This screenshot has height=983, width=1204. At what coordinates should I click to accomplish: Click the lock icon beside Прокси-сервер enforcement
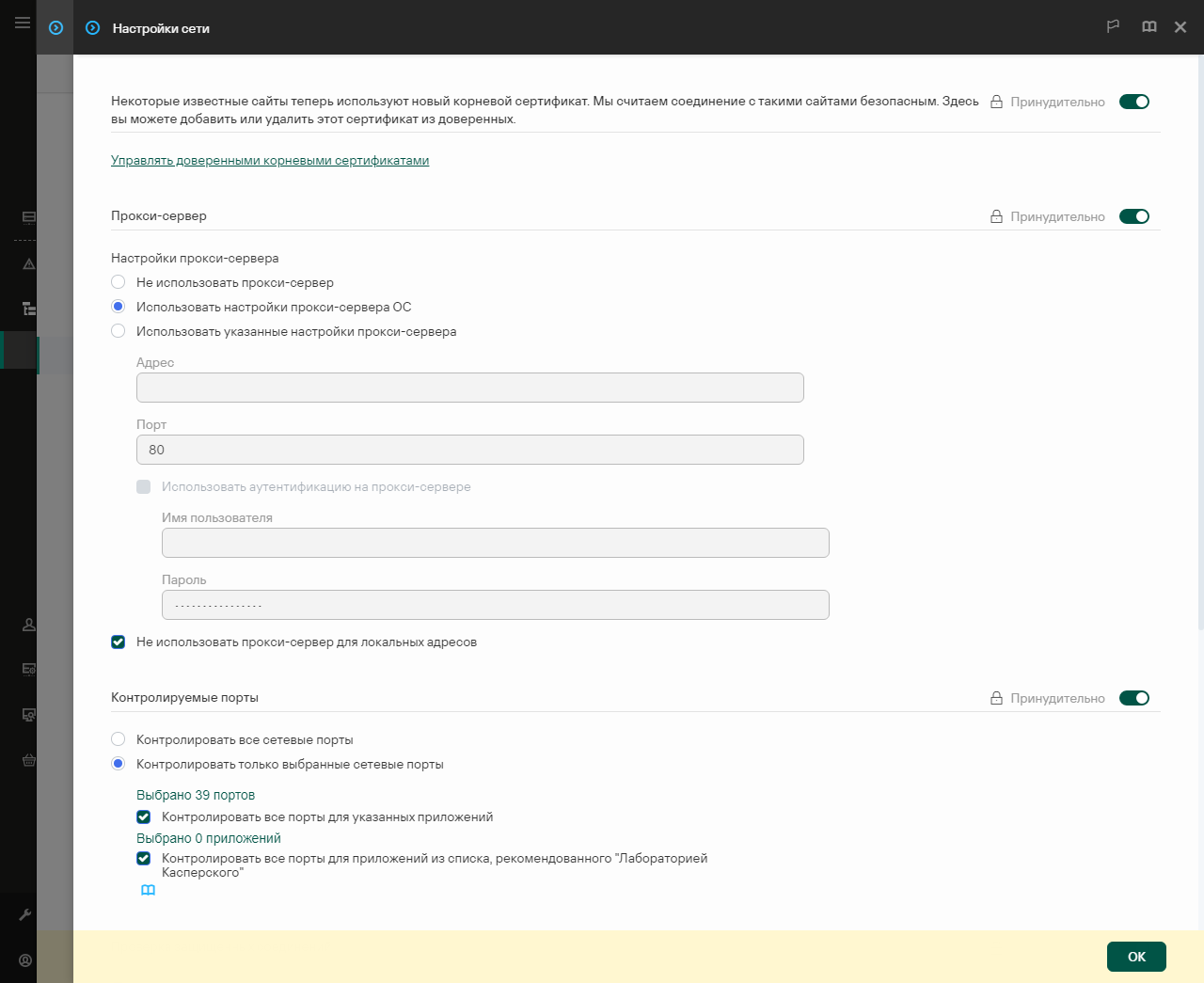click(x=996, y=216)
